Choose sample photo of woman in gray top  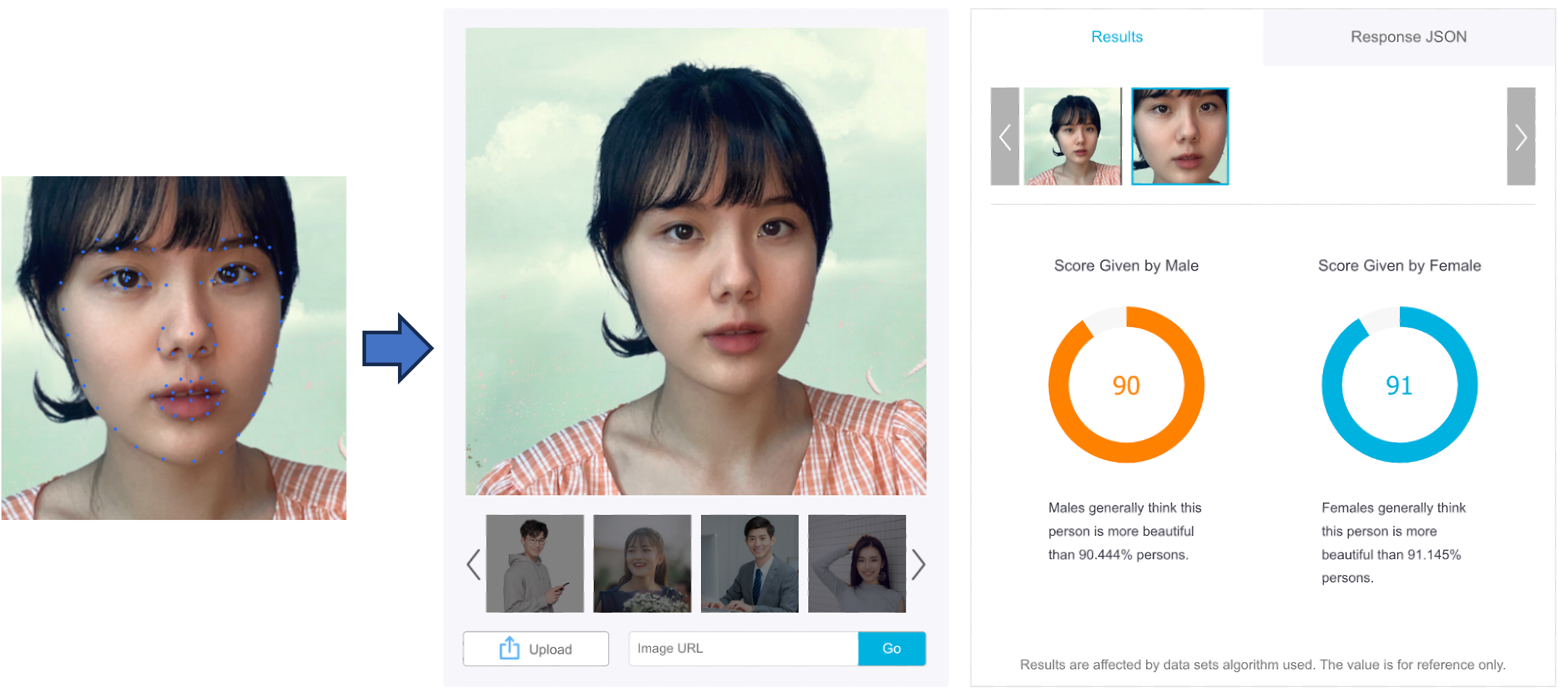coord(857,563)
